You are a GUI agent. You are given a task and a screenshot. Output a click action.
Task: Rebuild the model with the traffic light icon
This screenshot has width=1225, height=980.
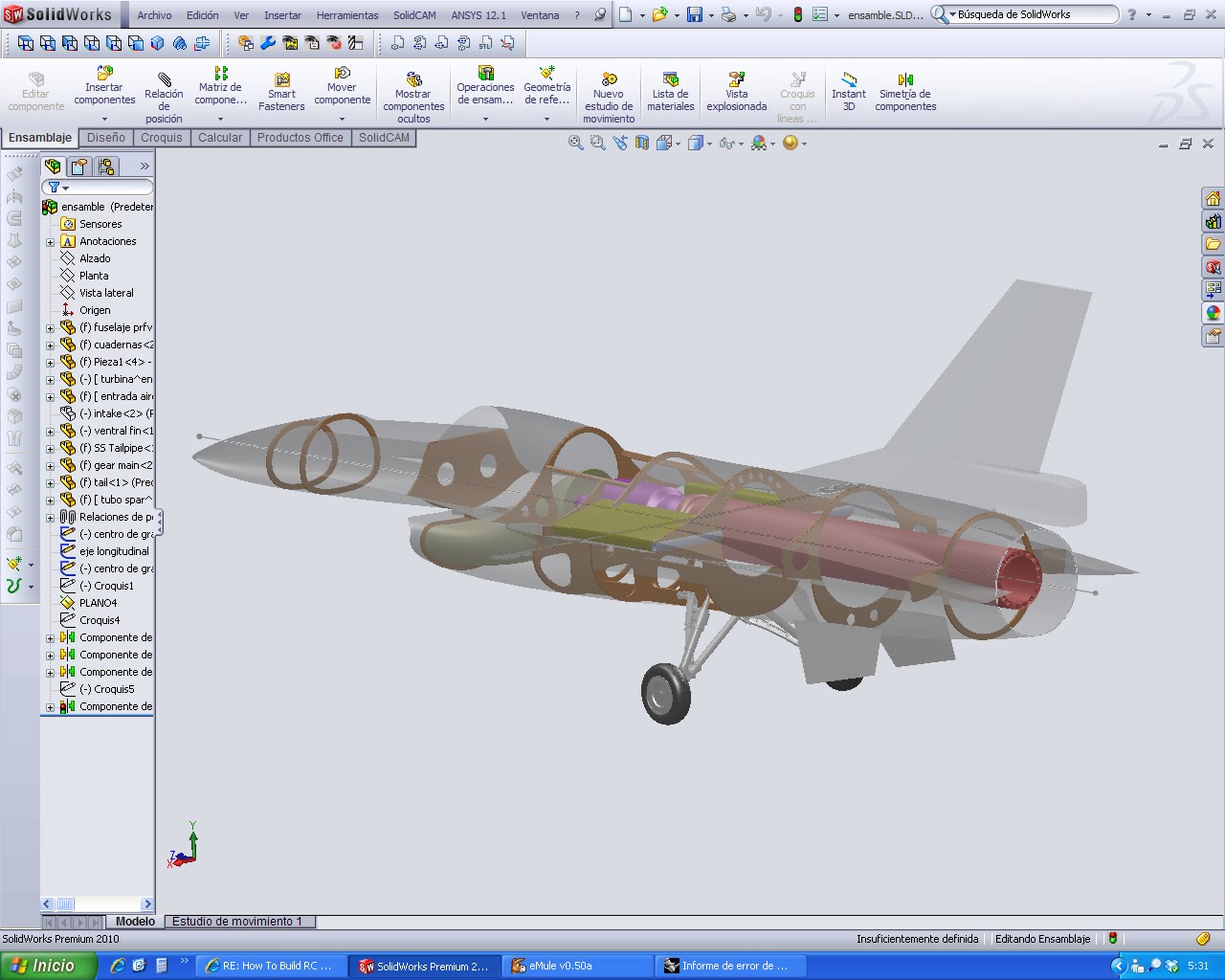tap(798, 14)
